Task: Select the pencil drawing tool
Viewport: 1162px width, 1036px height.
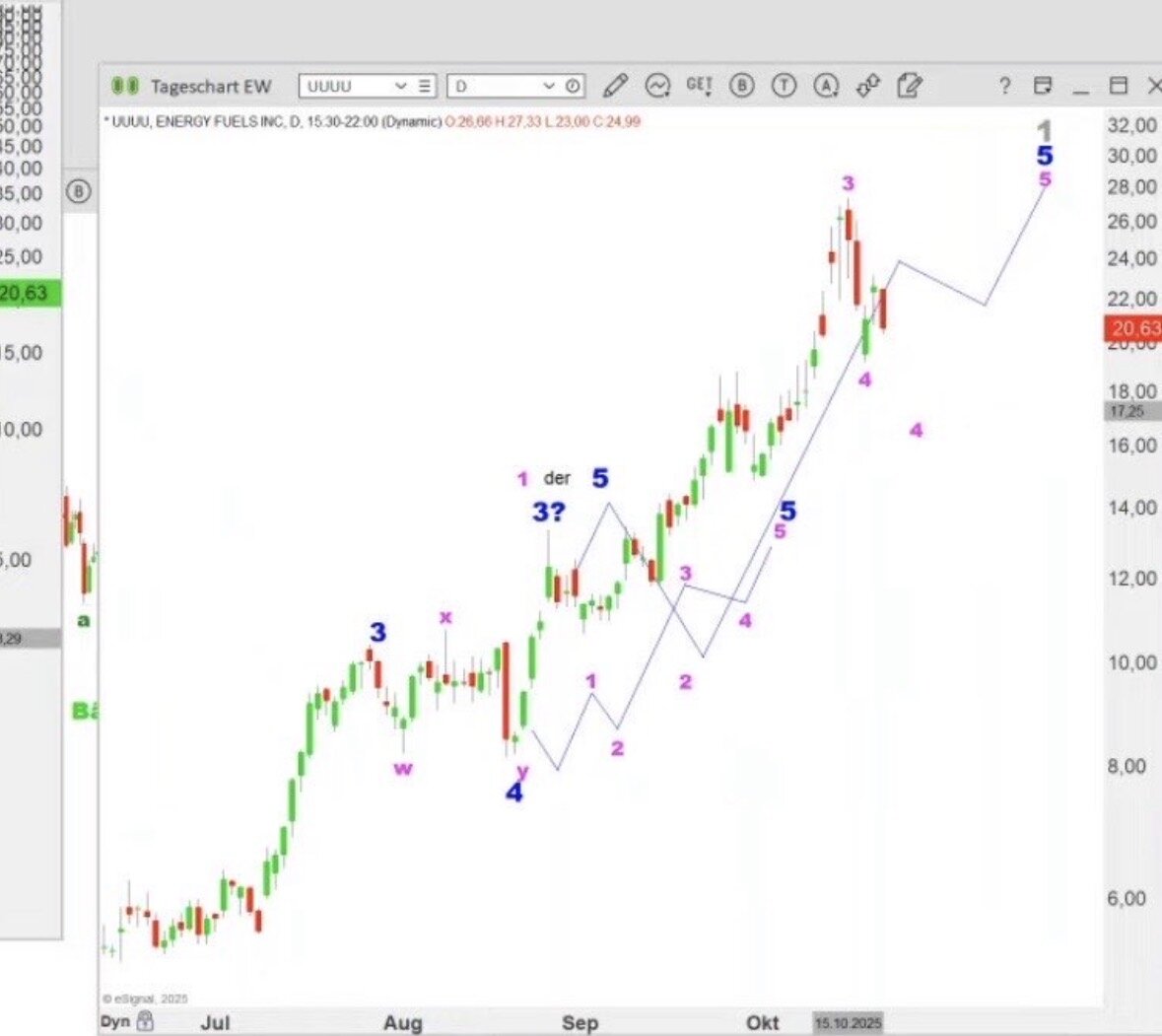Action: 615,87
